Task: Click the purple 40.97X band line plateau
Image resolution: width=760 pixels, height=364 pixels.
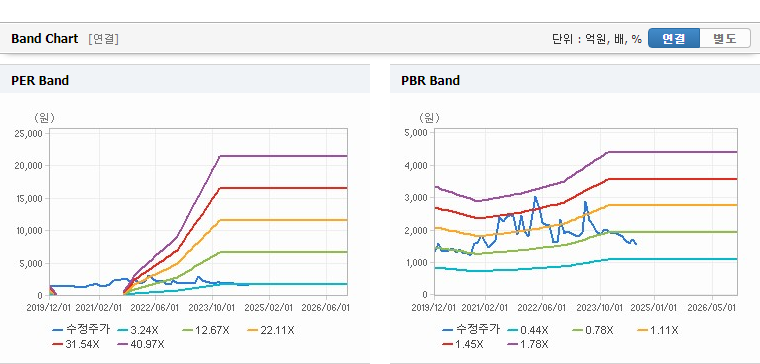Action: [284, 156]
